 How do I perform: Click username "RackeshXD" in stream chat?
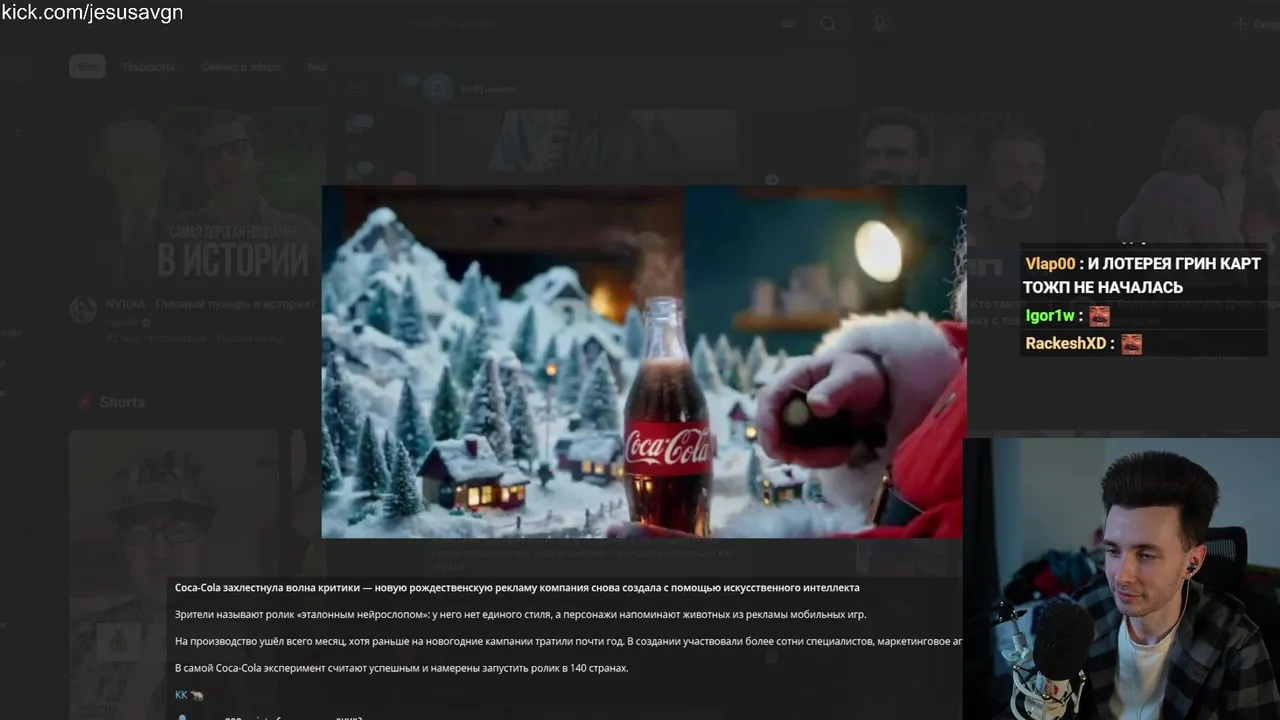point(1066,344)
